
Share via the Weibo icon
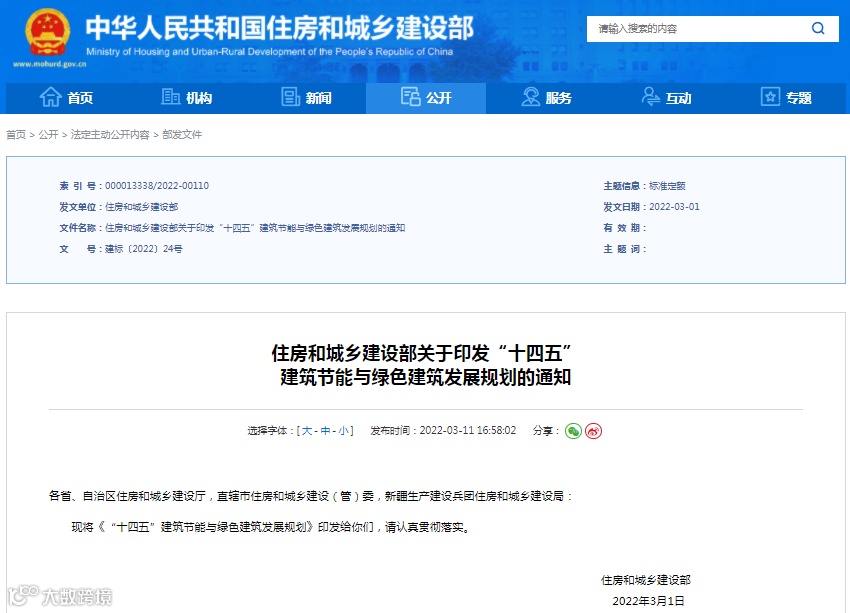pos(594,431)
